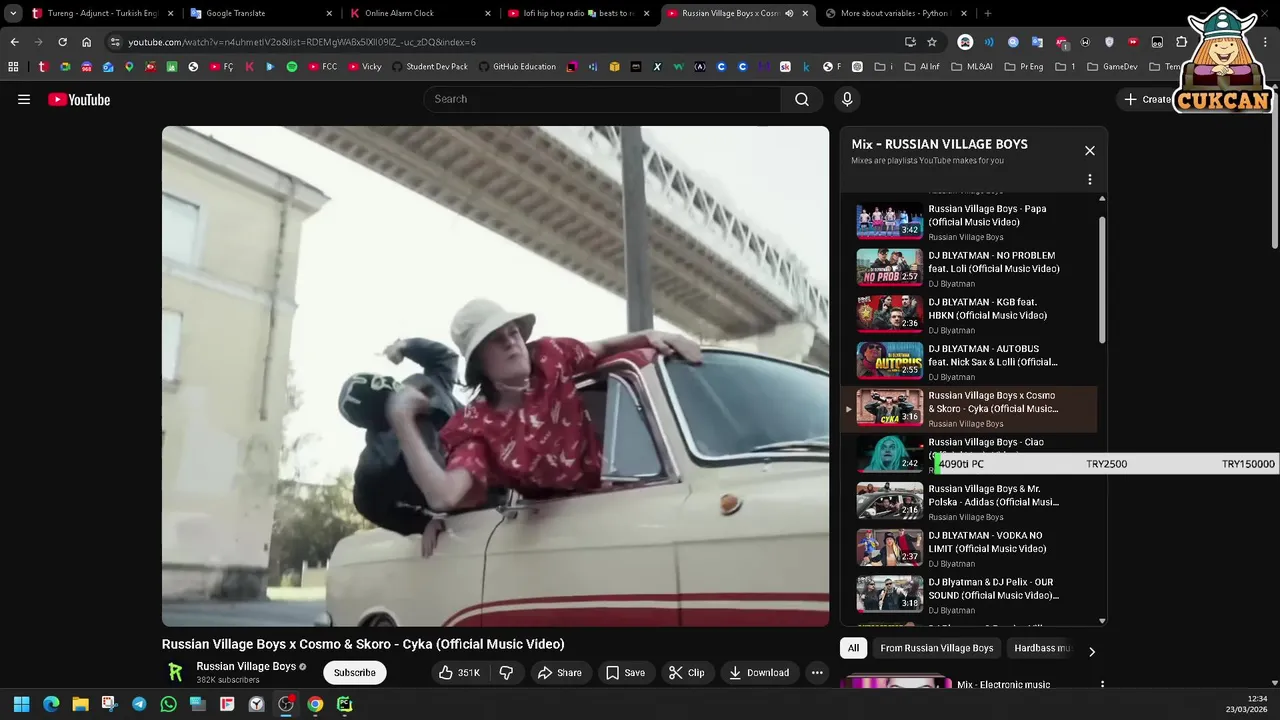1280x720 pixels.
Task: Play Adidas Official Music Video entry
Action: point(968,501)
